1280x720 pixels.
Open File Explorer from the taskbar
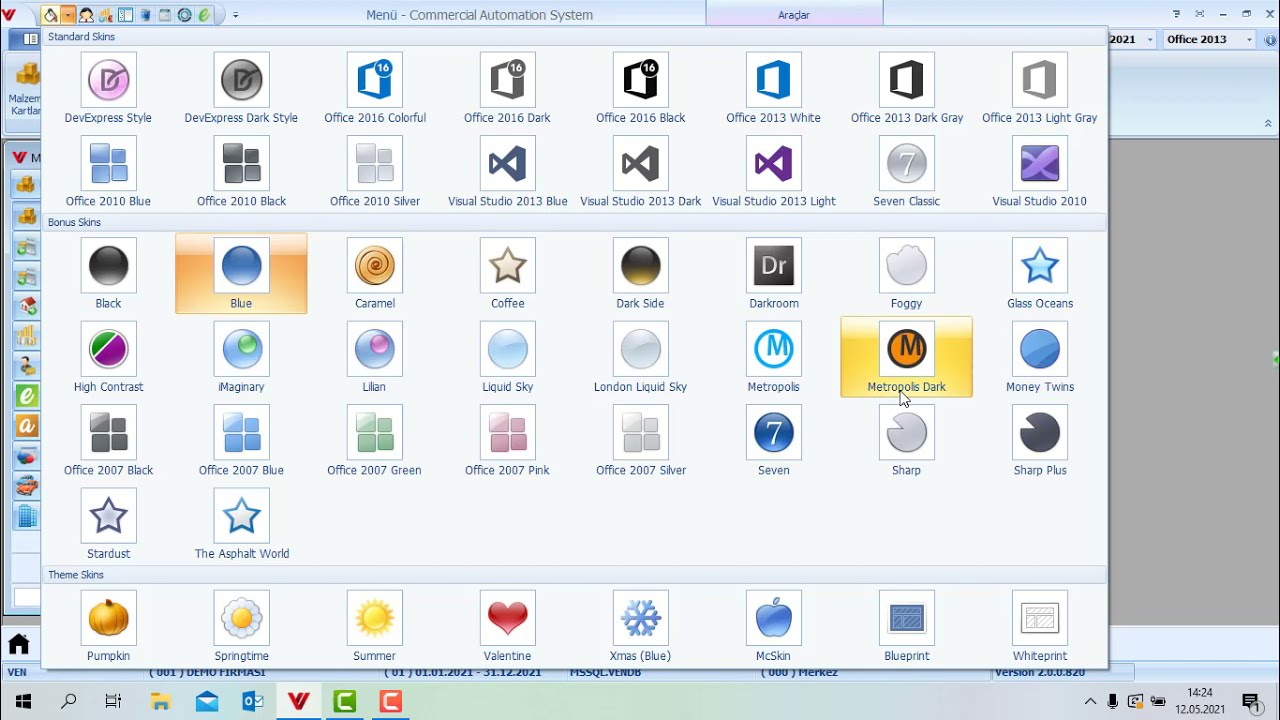click(x=160, y=701)
